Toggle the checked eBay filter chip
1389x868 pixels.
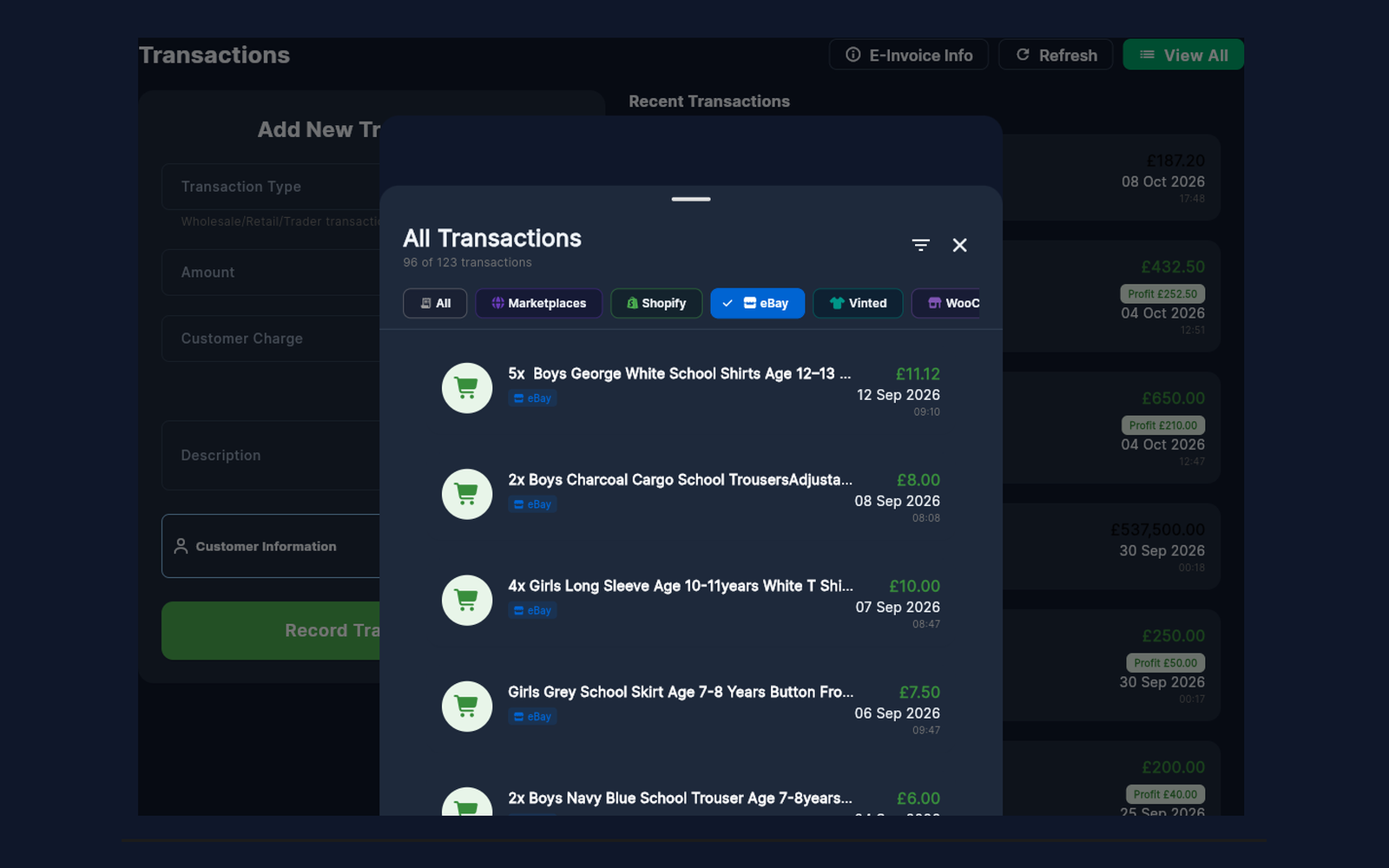coord(757,303)
